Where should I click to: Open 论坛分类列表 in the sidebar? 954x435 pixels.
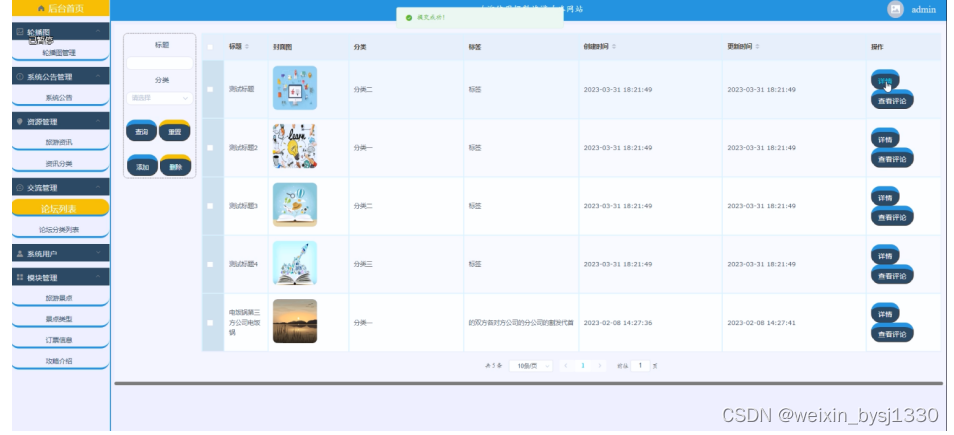(x=61, y=229)
